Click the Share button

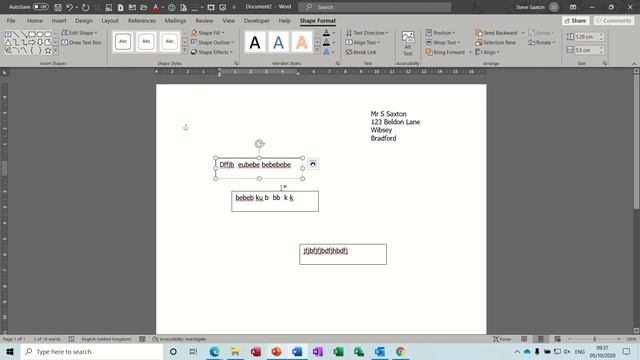(576, 21)
